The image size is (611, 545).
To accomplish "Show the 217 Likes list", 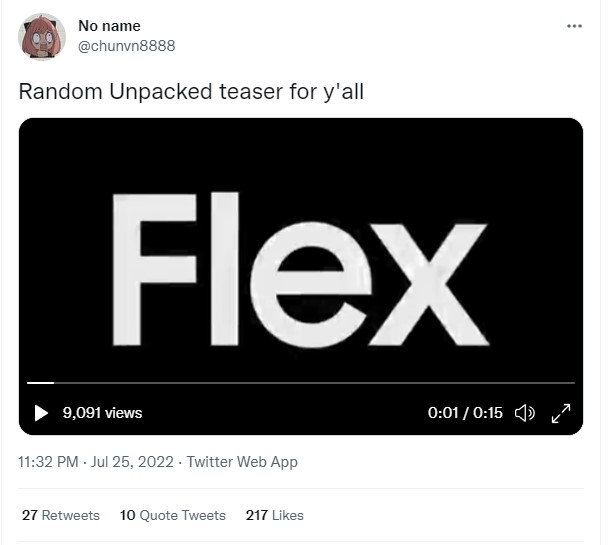I will coord(274,515).
